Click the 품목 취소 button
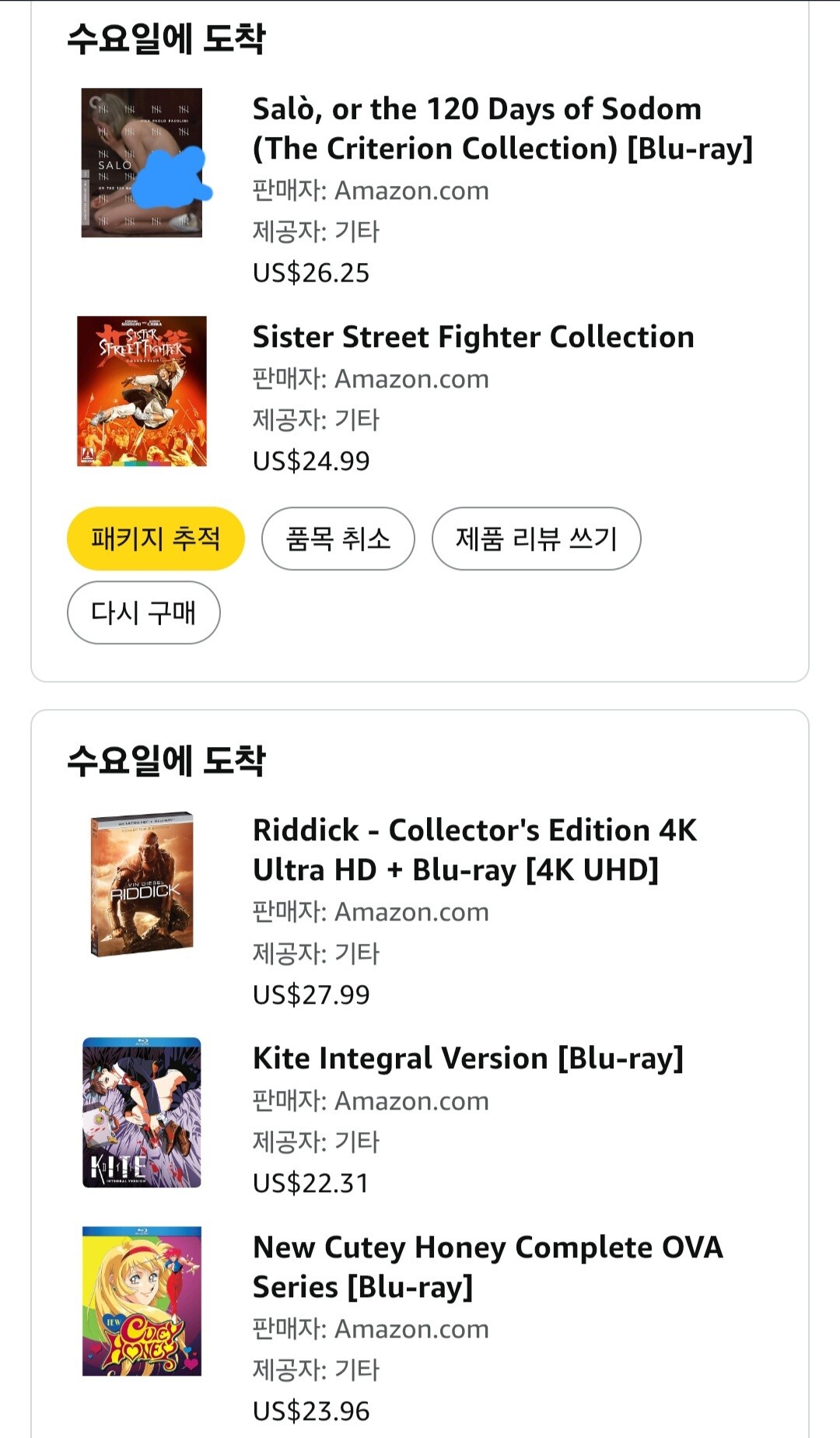 click(338, 538)
